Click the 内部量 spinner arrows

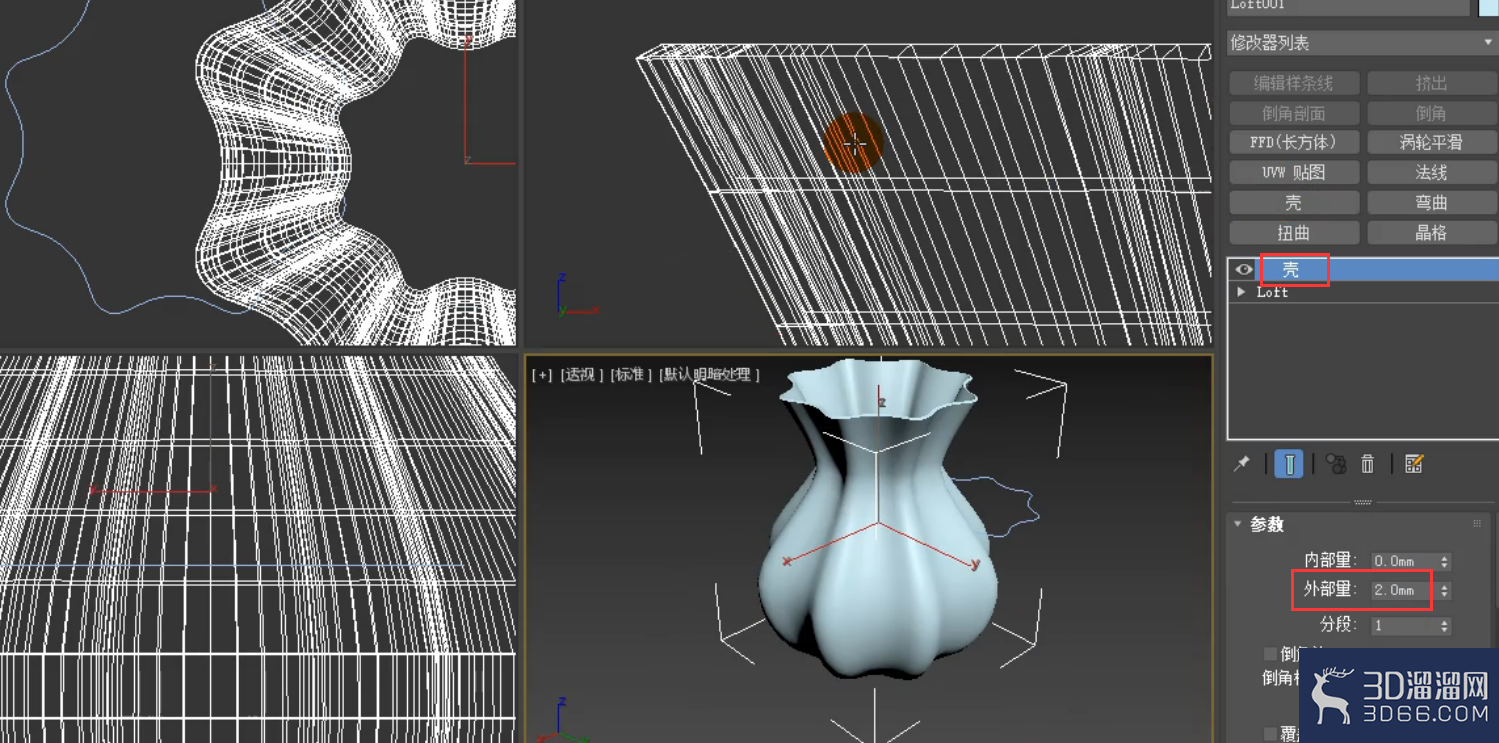click(x=1444, y=561)
